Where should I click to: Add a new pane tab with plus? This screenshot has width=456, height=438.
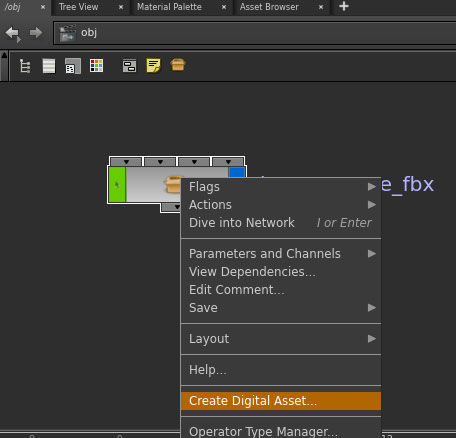[x=344, y=6]
